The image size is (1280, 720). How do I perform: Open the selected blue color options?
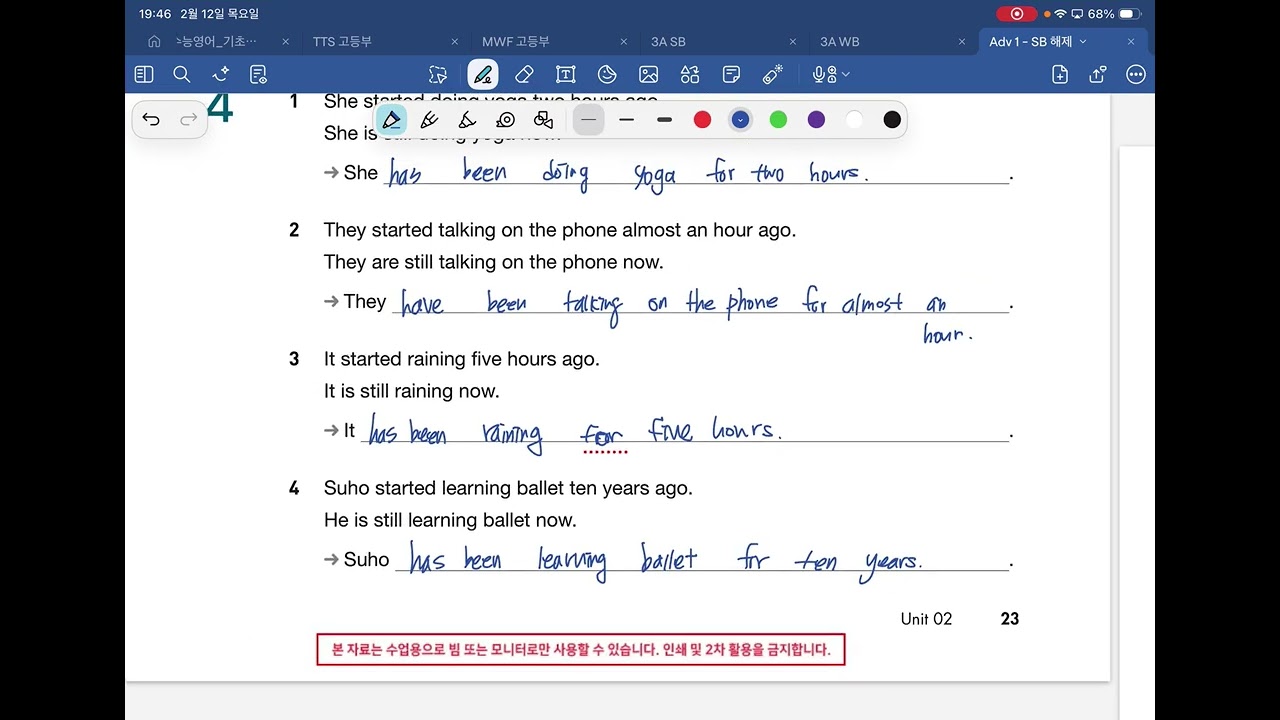pos(740,120)
